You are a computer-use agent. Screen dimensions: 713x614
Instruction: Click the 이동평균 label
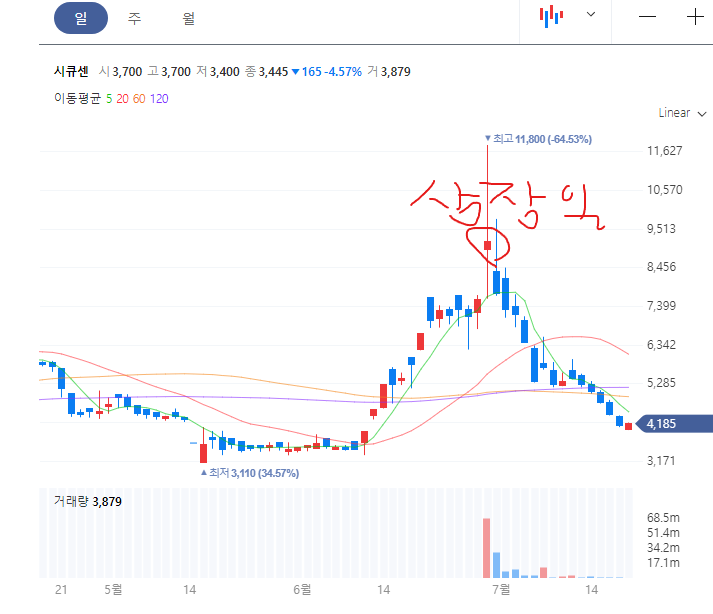point(77,98)
